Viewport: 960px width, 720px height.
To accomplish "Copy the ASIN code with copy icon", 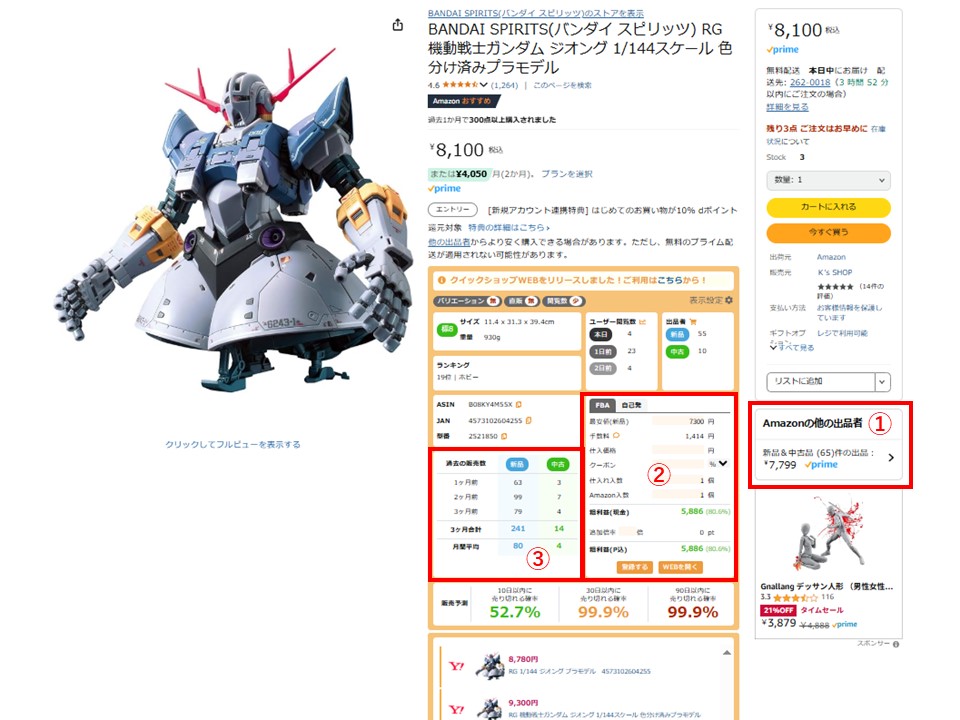I will [519, 405].
